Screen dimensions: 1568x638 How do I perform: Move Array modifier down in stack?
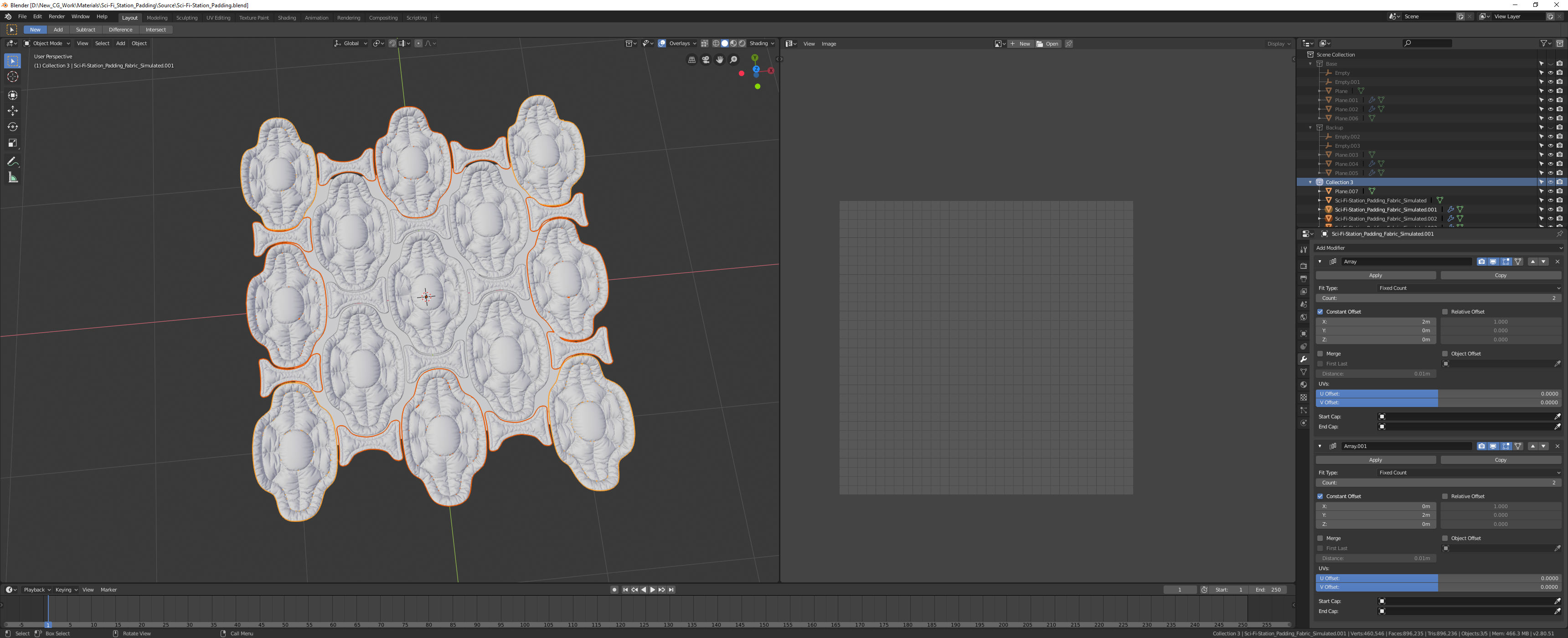[x=1543, y=262]
